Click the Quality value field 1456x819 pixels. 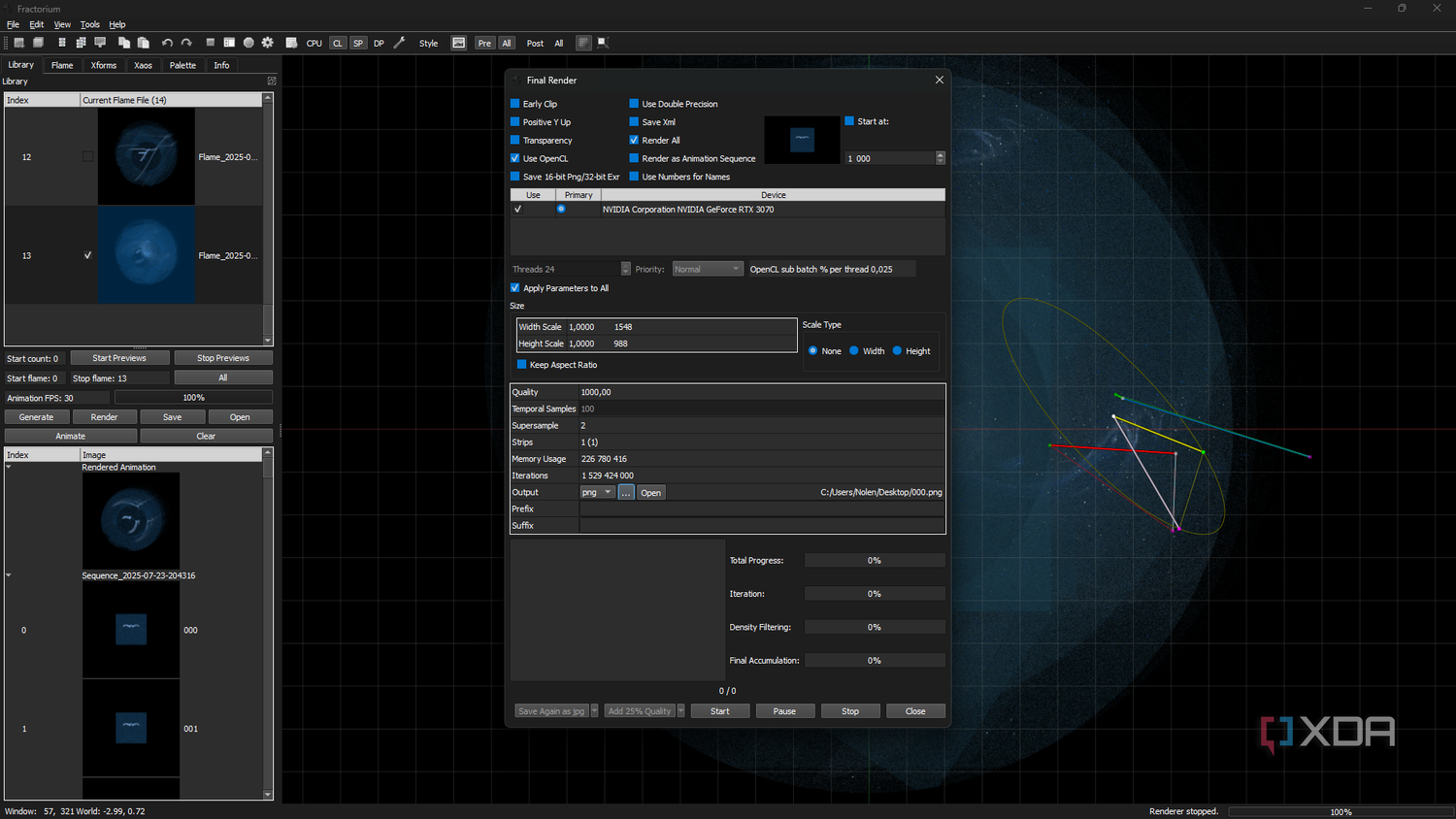[762, 392]
